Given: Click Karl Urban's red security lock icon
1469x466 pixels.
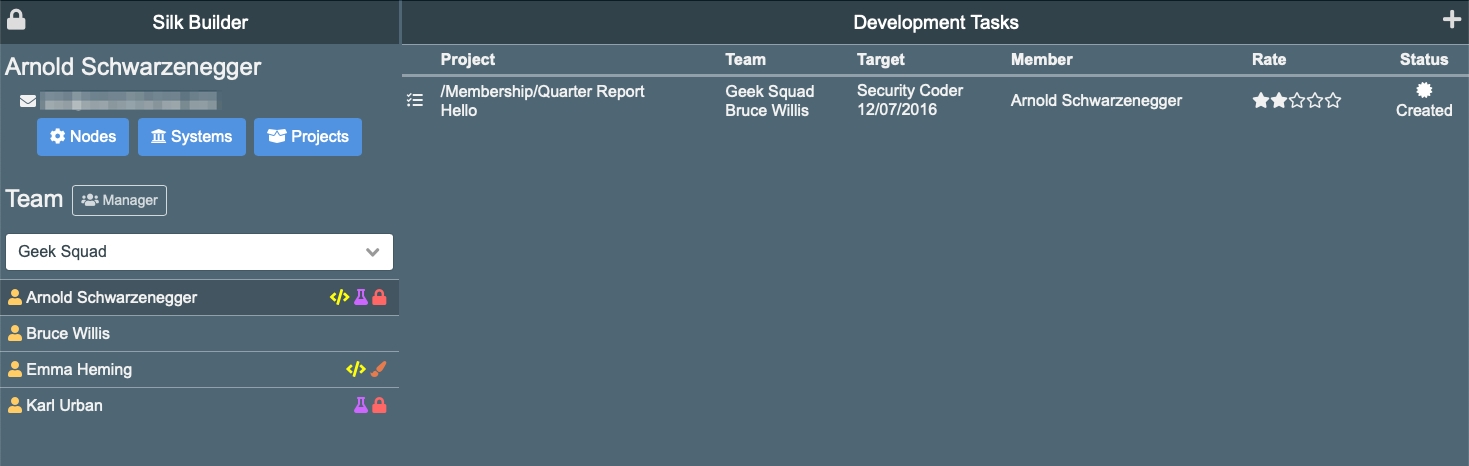Looking at the screenshot, I should point(379,405).
